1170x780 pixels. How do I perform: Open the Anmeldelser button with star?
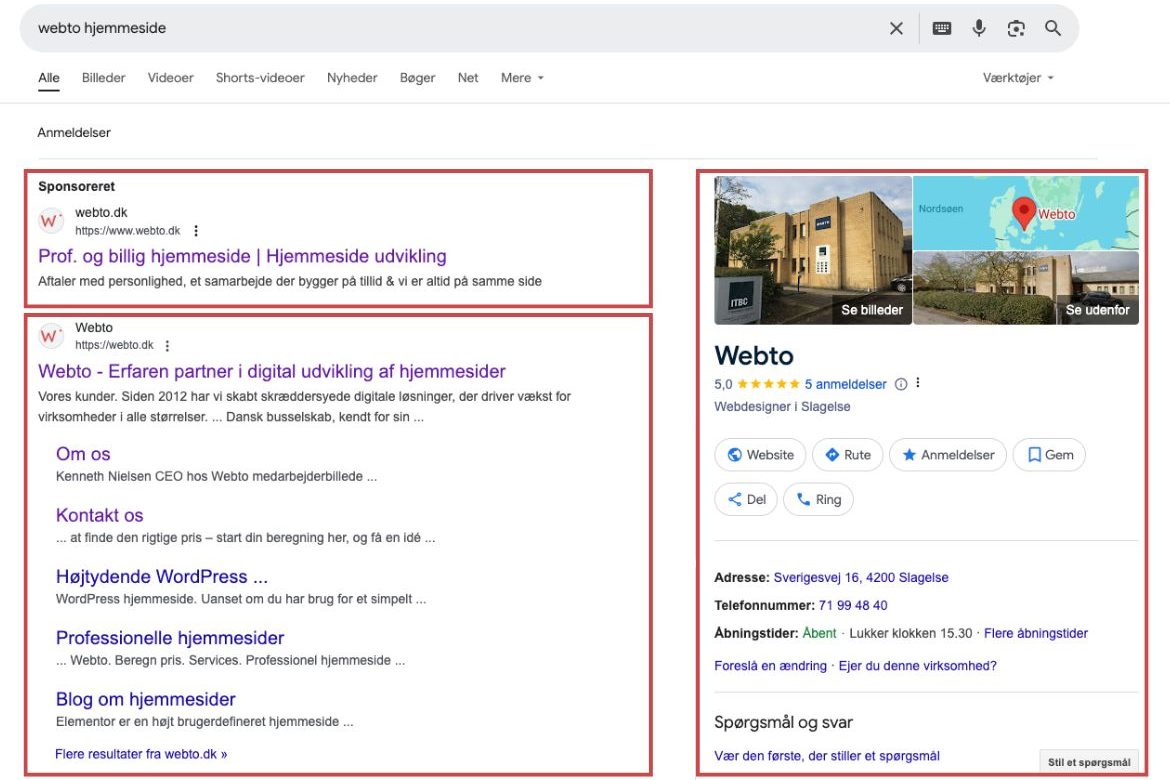pyautogui.click(x=948, y=455)
